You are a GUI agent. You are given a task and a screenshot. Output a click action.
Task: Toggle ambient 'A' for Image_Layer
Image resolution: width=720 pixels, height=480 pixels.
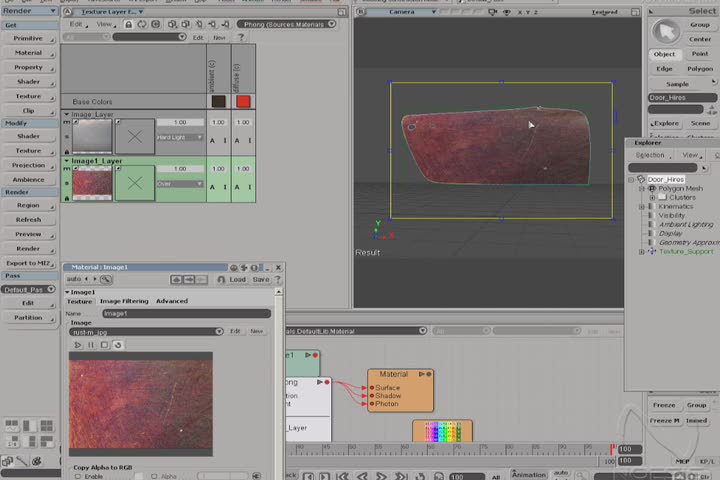click(x=212, y=141)
